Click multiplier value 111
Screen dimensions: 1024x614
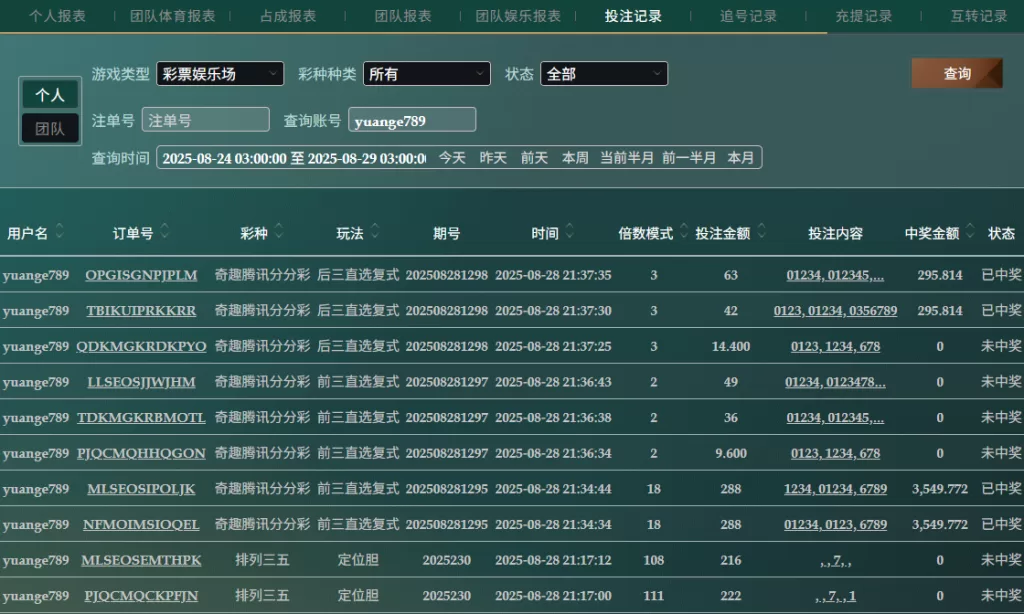654,596
